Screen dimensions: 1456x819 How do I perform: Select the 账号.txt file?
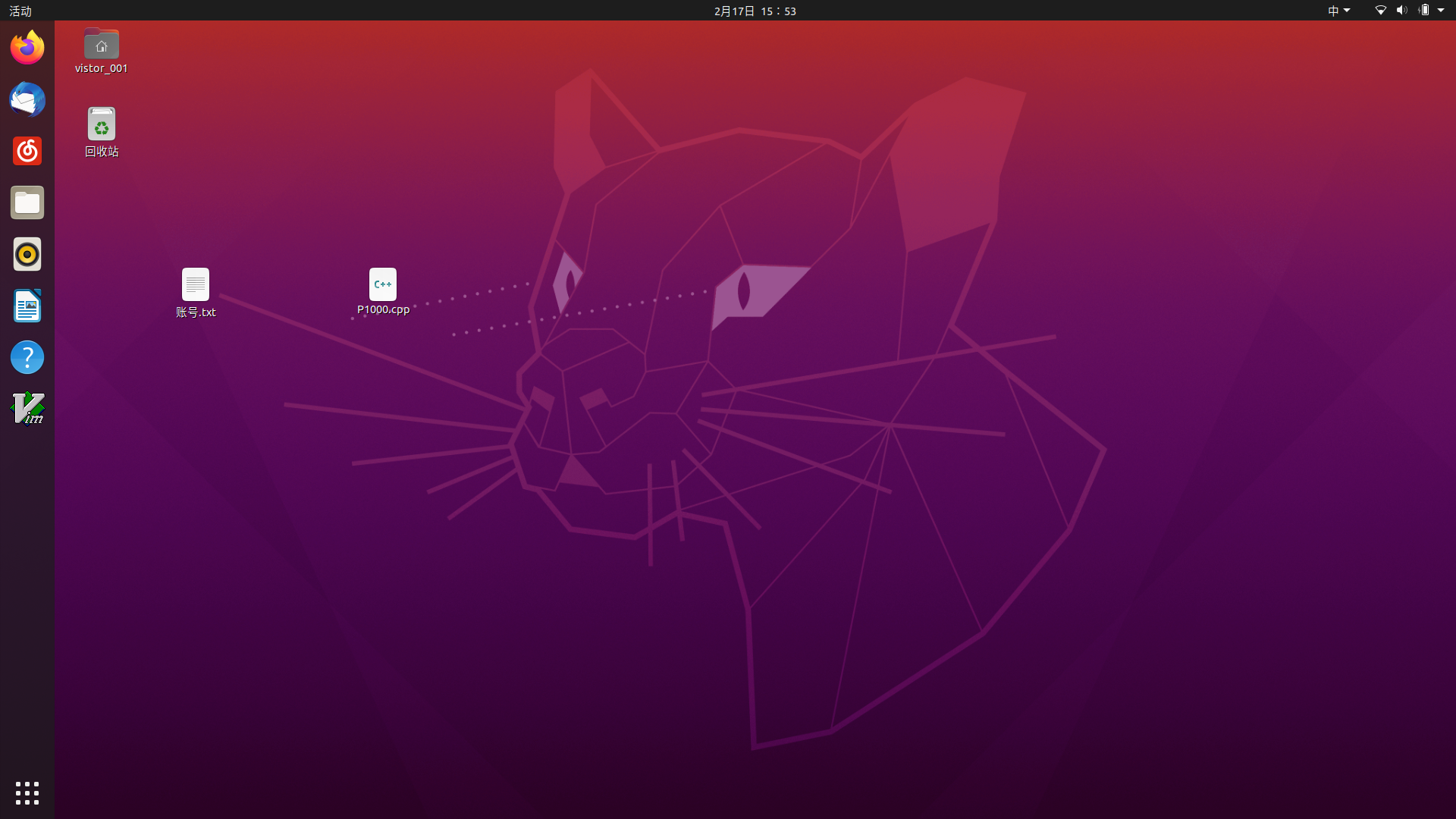[x=196, y=285]
